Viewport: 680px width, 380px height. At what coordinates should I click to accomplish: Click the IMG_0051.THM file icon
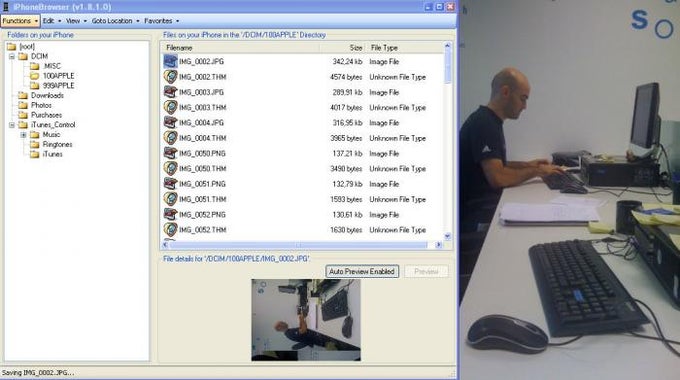(x=170, y=199)
